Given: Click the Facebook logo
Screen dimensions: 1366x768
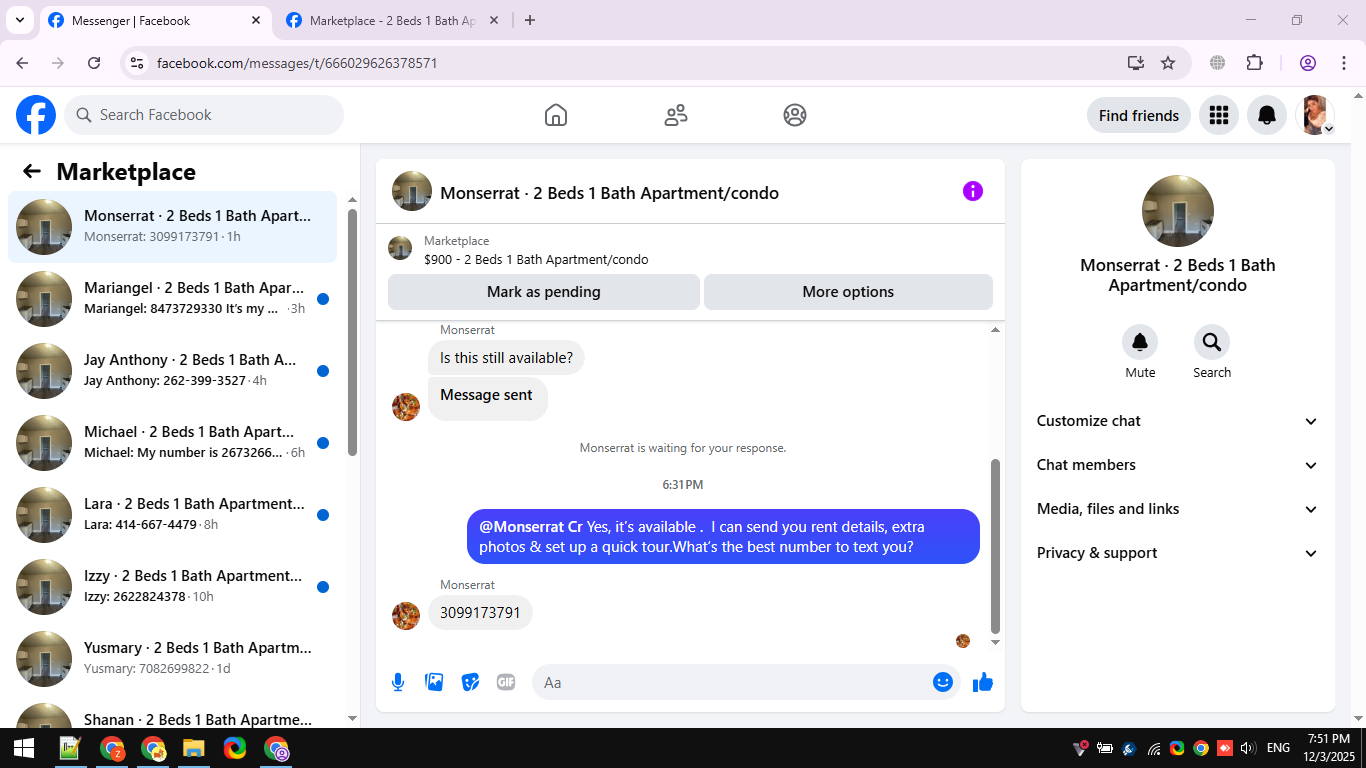Looking at the screenshot, I should (36, 115).
